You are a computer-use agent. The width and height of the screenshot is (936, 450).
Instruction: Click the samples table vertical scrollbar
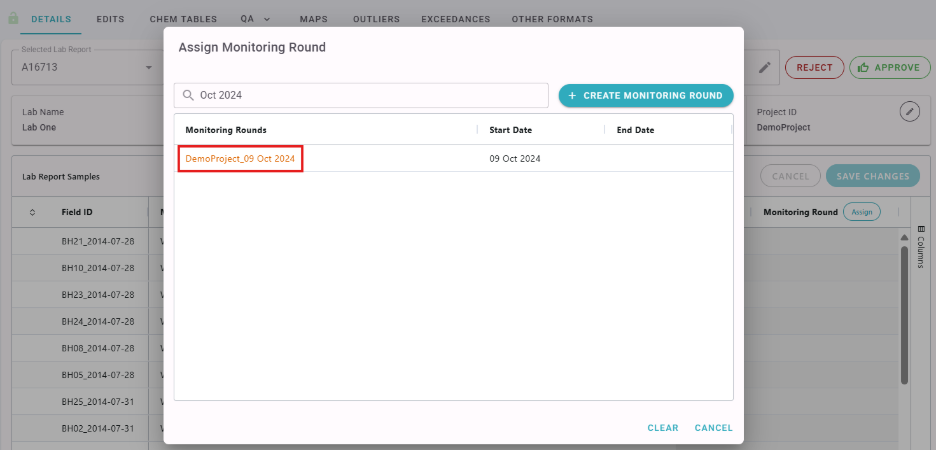(x=904, y=310)
